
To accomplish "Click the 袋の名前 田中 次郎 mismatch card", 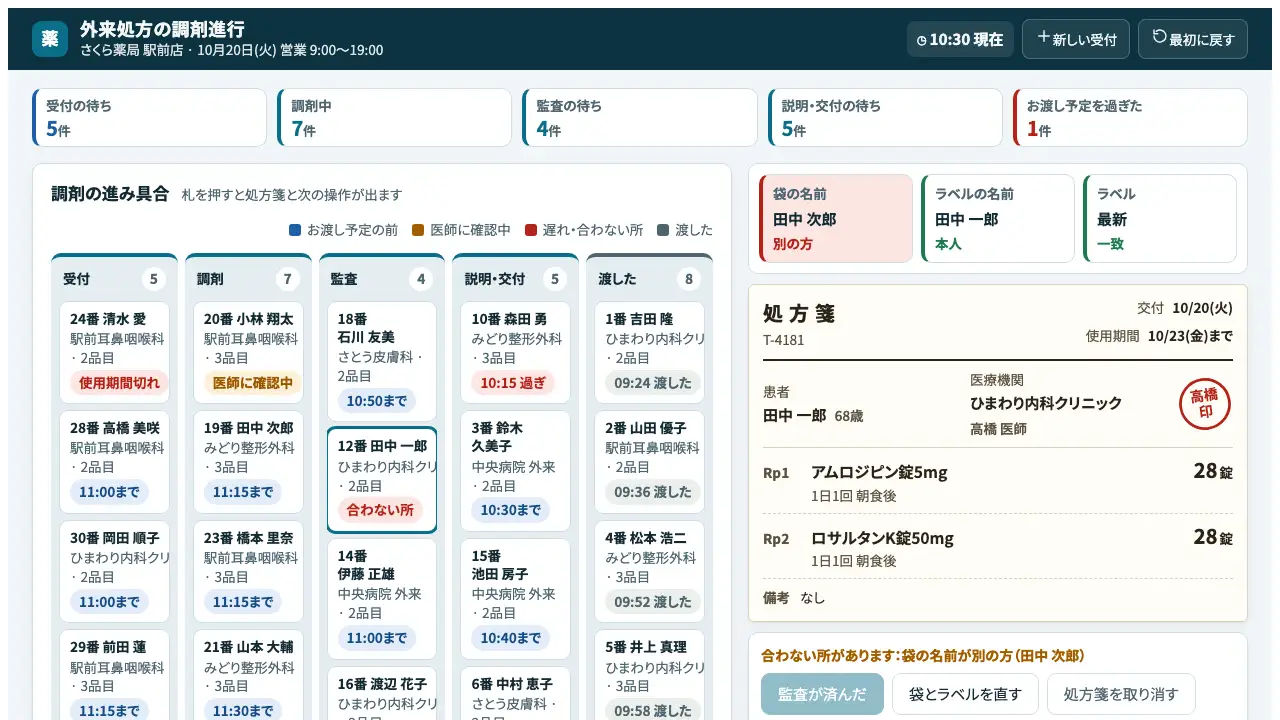I will [x=836, y=219].
